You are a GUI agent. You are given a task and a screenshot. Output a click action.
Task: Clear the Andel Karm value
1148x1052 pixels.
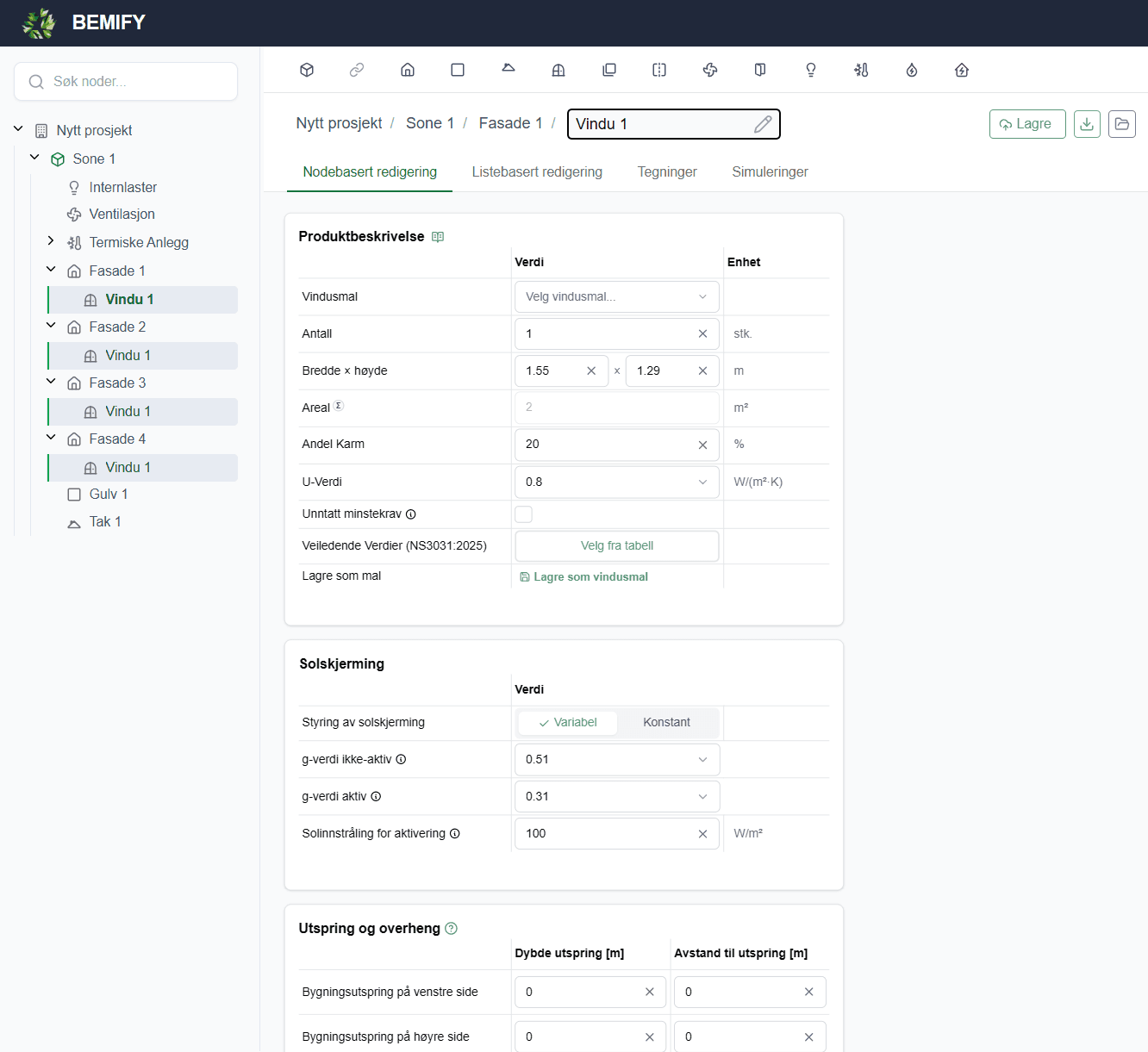702,445
